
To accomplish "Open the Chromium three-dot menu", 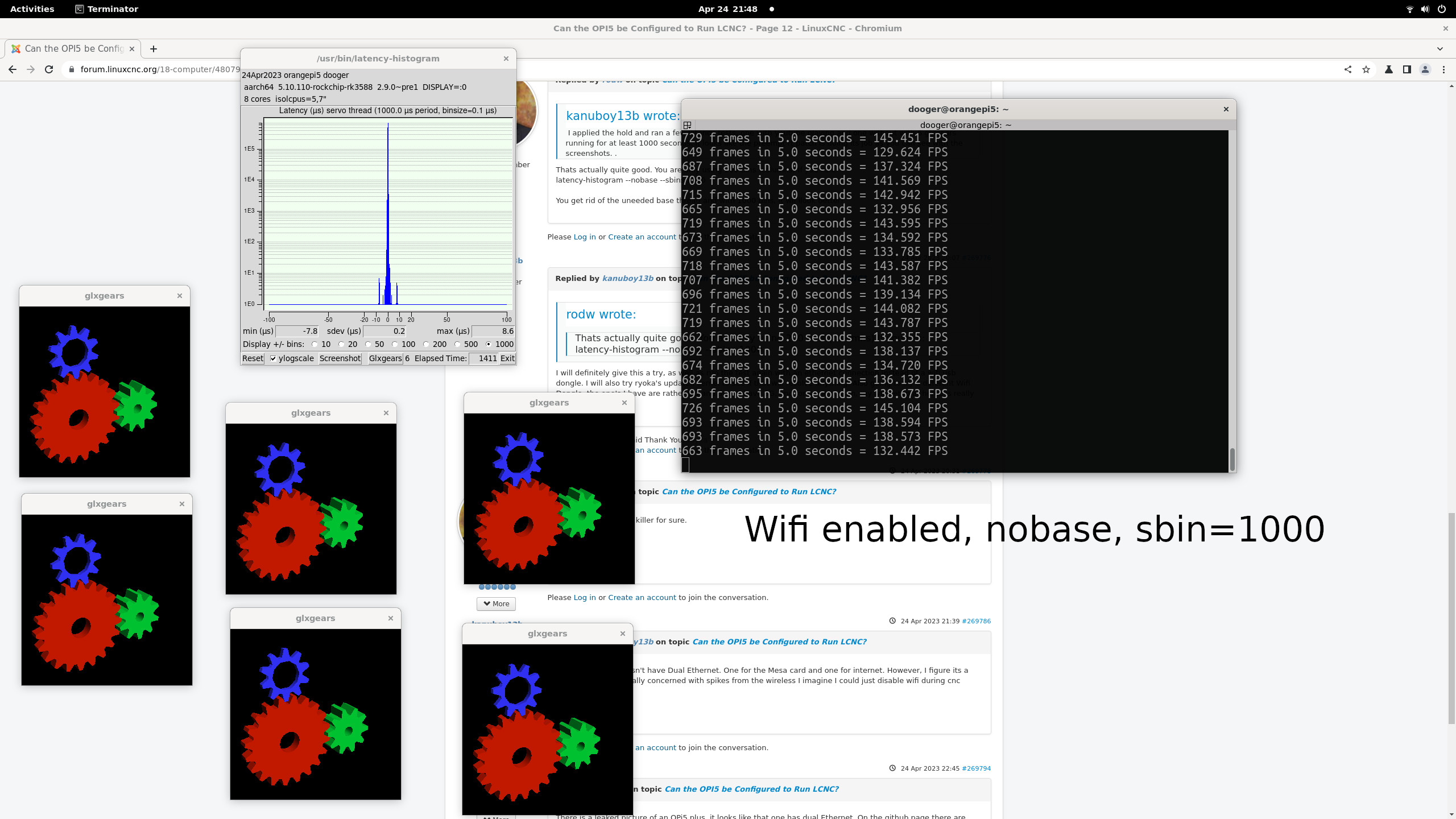I will coord(1443,69).
